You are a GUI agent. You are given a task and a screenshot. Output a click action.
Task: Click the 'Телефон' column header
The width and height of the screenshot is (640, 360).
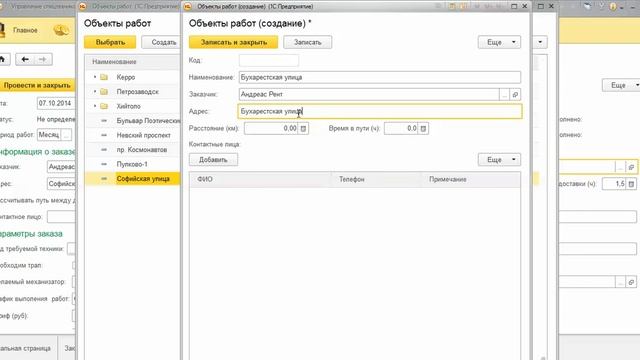click(x=376, y=179)
